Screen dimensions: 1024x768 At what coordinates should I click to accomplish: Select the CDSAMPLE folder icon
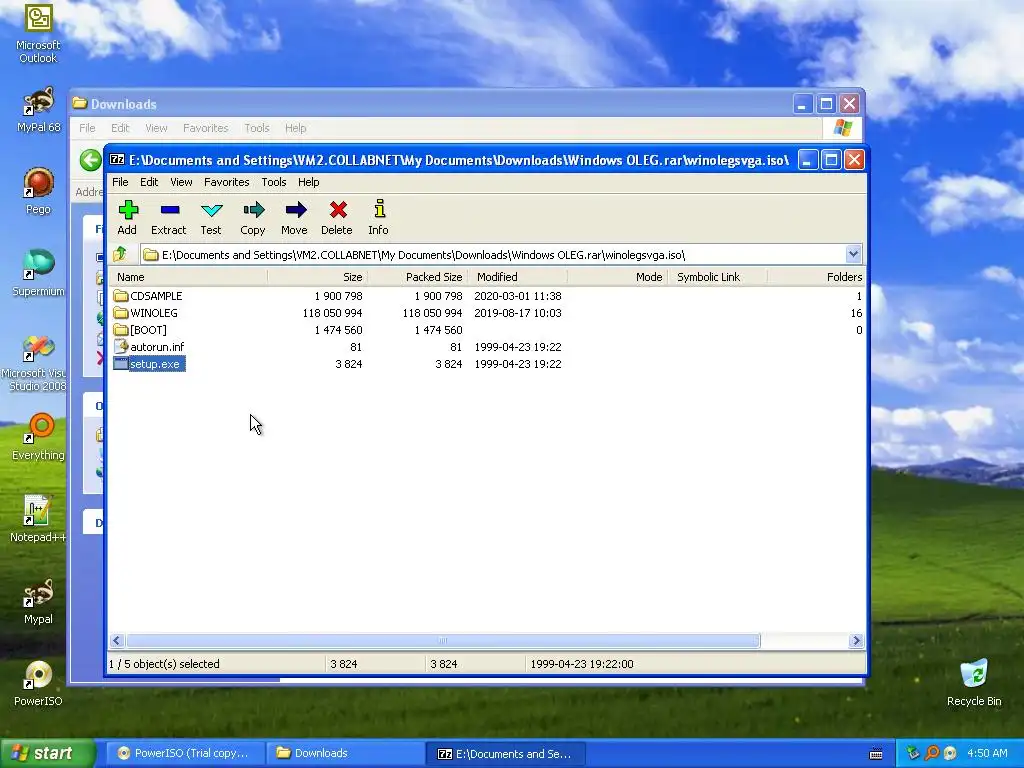[120, 296]
